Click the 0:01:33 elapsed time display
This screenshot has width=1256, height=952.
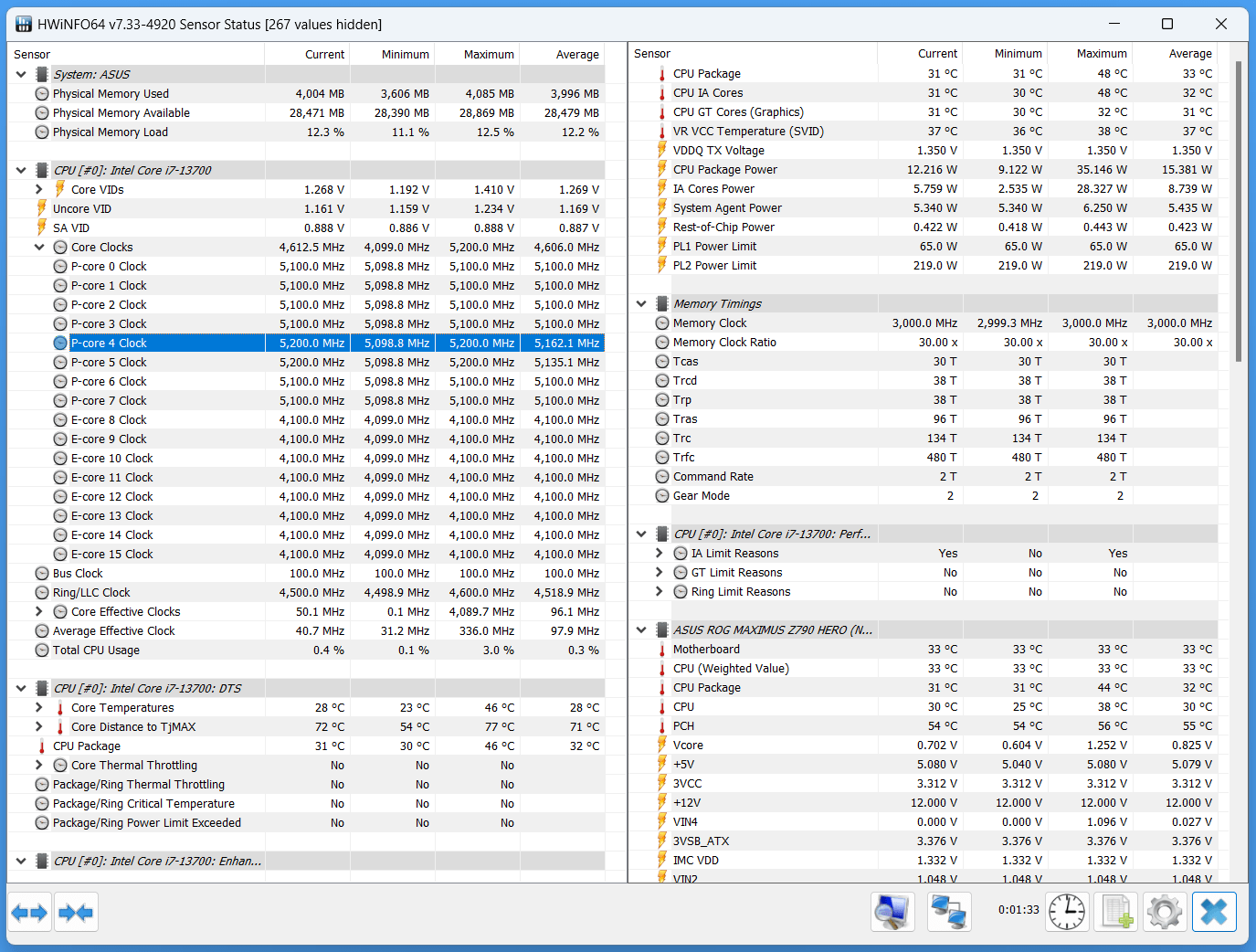click(1019, 910)
